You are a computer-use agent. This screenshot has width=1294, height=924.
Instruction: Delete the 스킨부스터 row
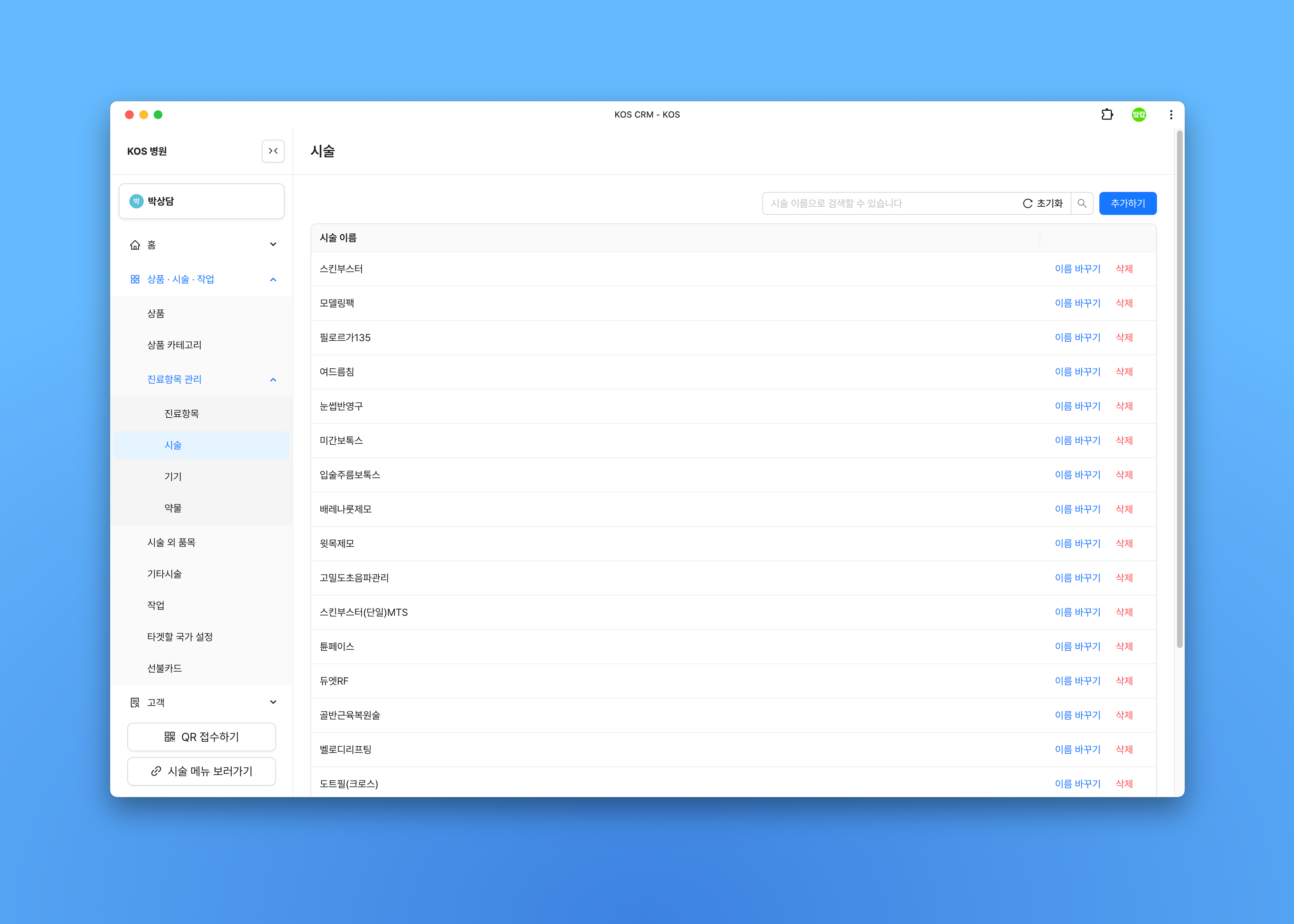tap(1125, 269)
